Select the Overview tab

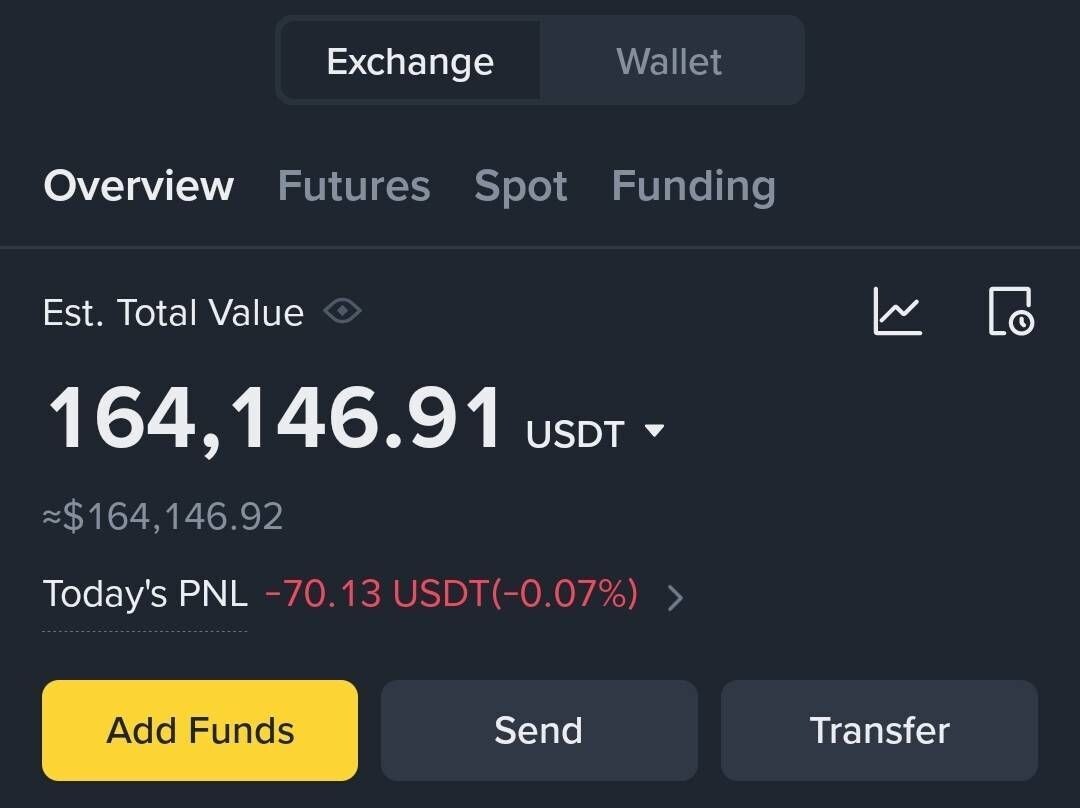click(139, 186)
